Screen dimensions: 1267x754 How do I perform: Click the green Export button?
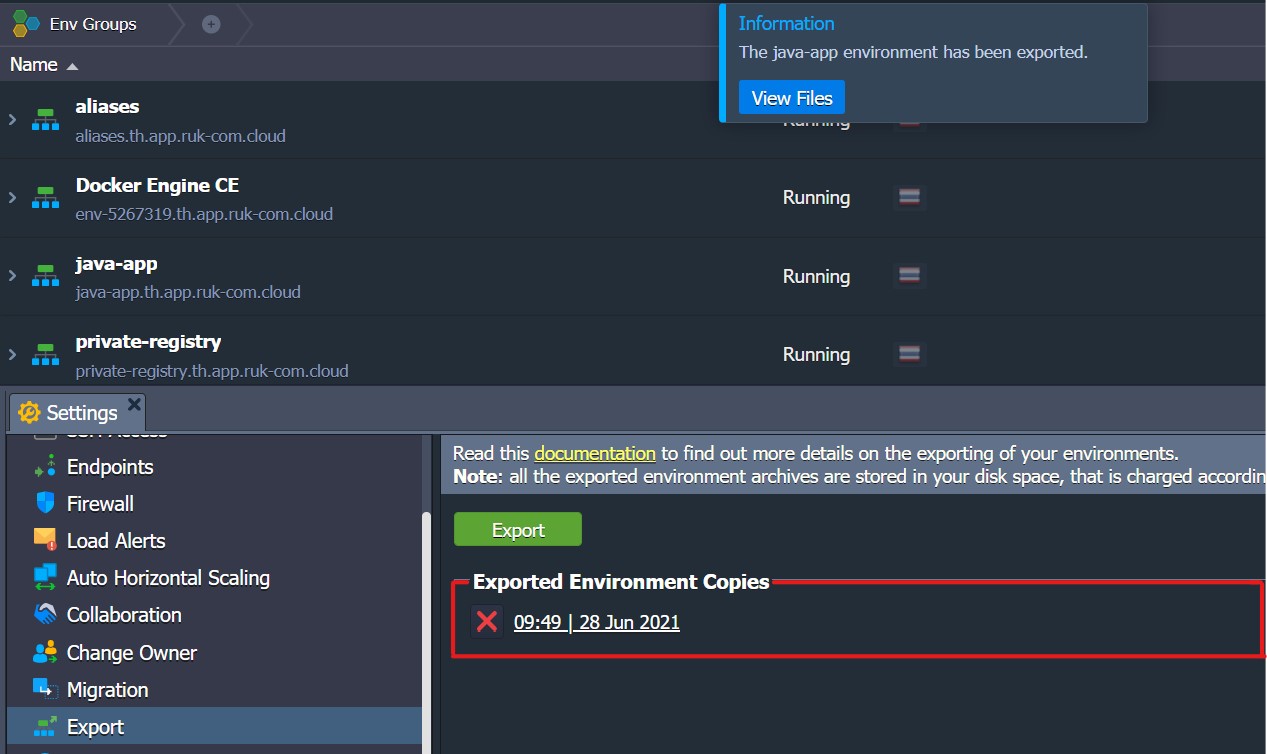(x=518, y=530)
